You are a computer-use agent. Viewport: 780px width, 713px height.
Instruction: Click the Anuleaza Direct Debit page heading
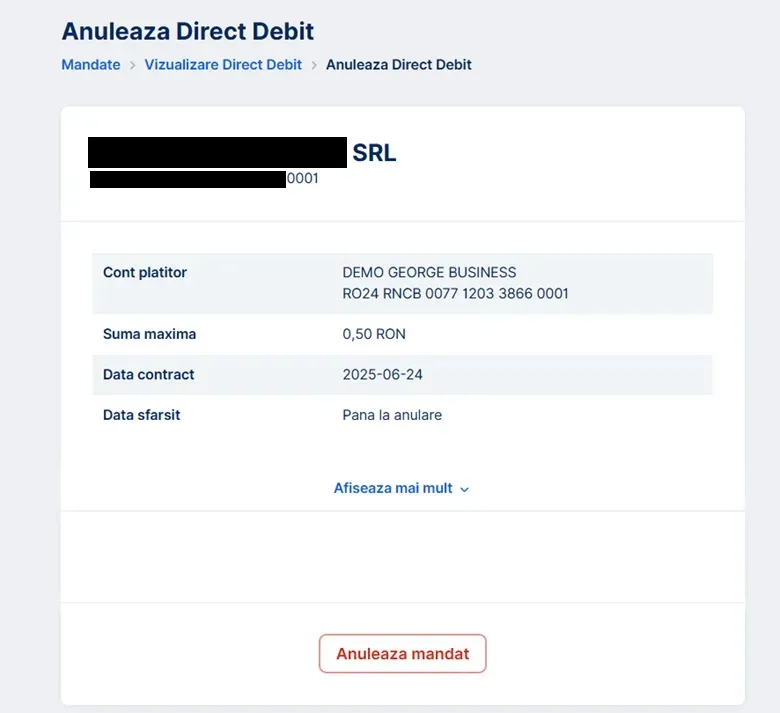click(x=188, y=31)
